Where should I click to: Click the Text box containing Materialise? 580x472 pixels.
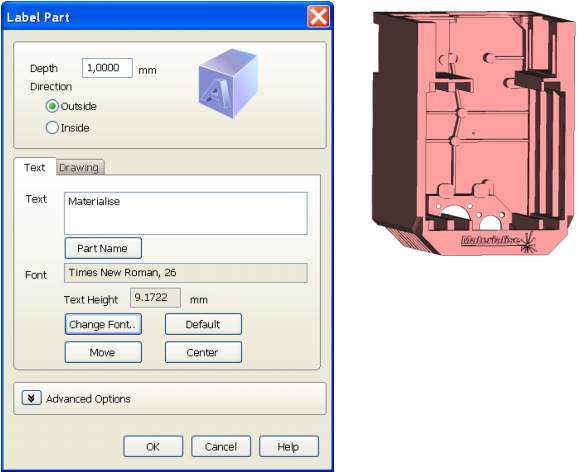click(186, 213)
